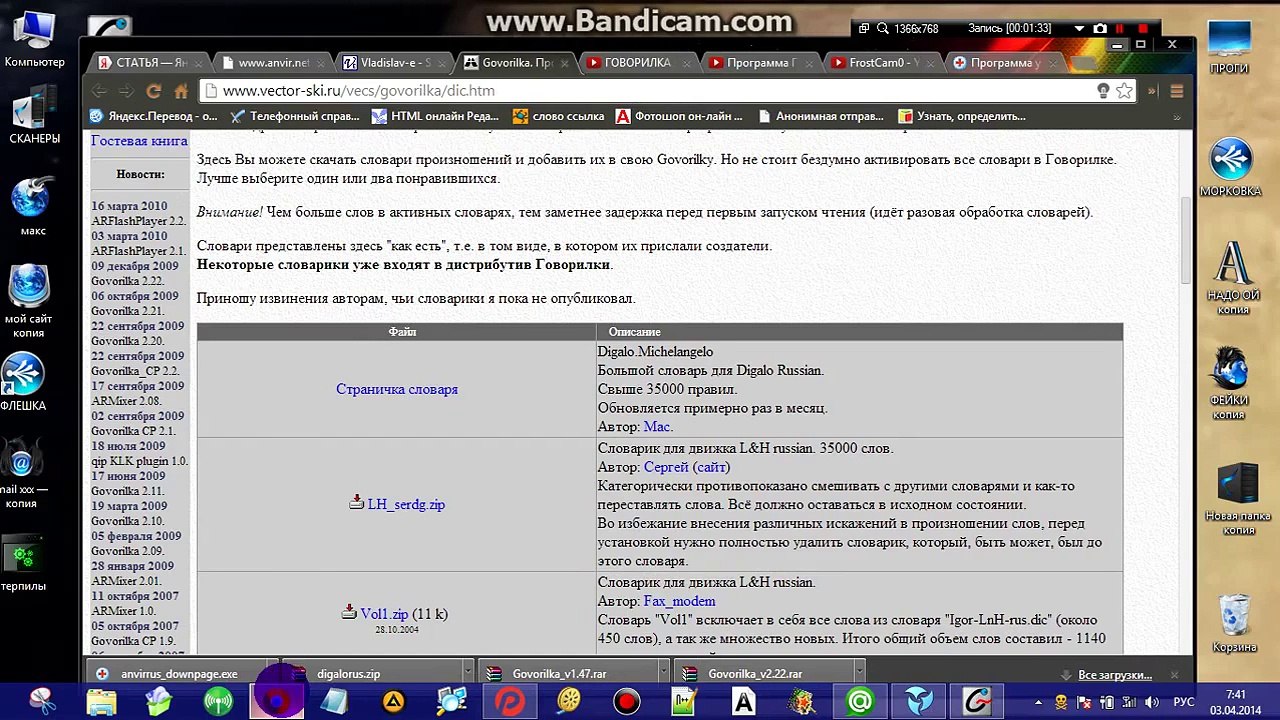Go to the browser home page icon
The width and height of the screenshot is (1280, 720).
point(181,91)
